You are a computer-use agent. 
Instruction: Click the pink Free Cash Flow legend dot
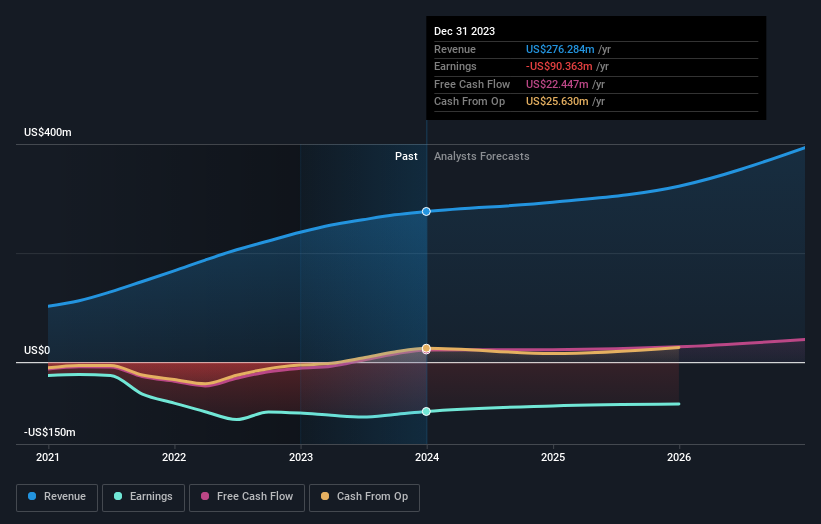205,496
